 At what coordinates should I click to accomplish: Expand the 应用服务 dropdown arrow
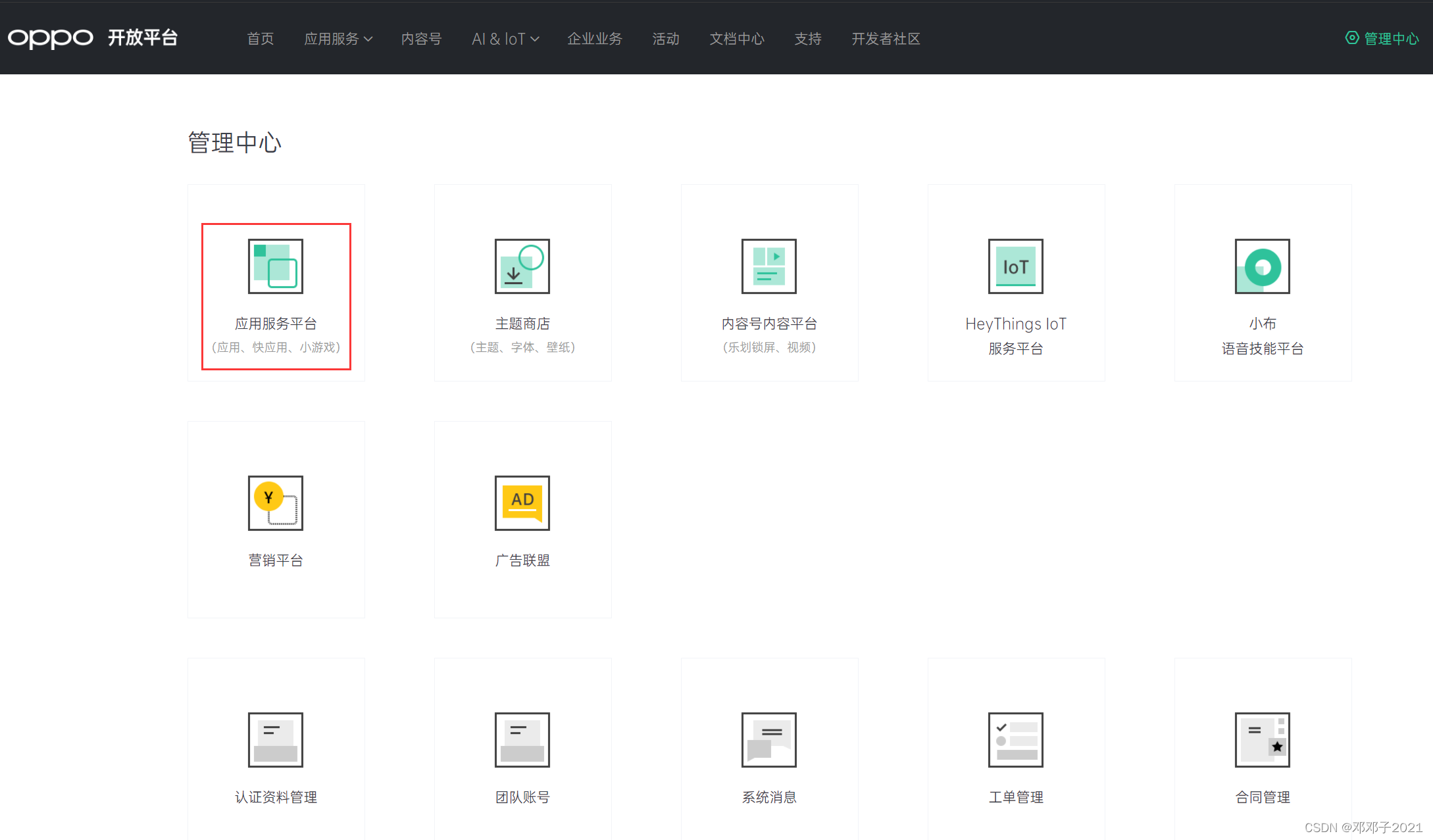(368, 39)
